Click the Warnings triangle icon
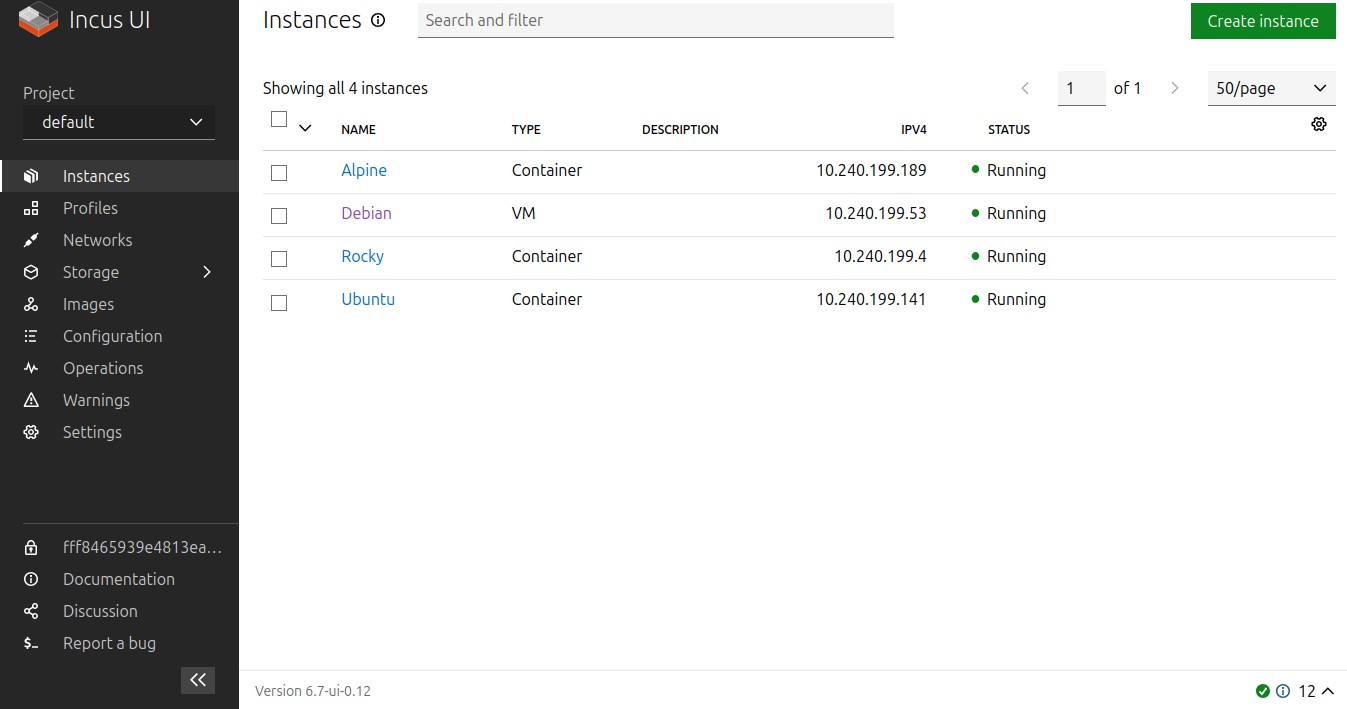1347x709 pixels. 31,400
